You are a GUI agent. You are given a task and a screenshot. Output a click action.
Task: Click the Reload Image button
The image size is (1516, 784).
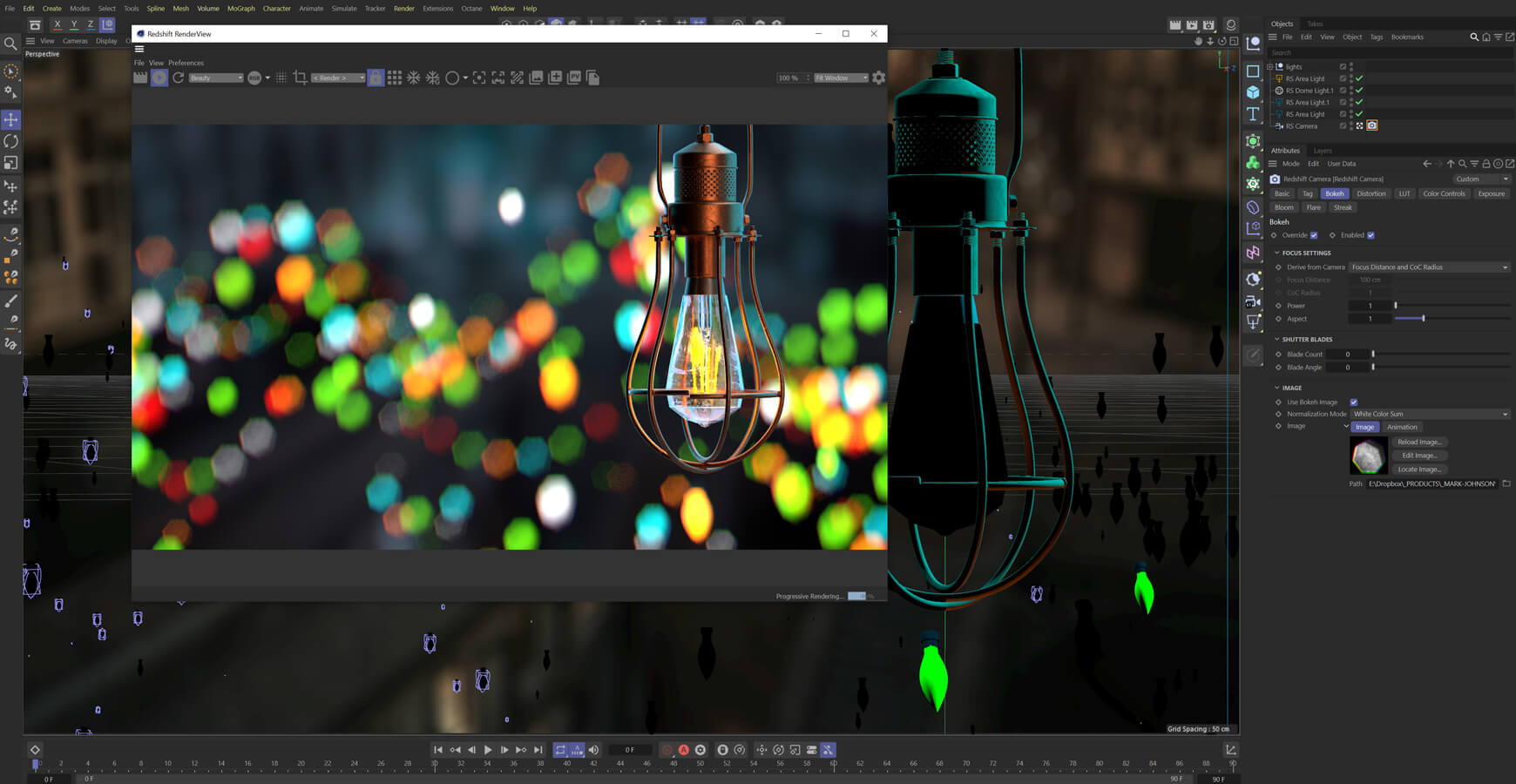(x=1418, y=443)
